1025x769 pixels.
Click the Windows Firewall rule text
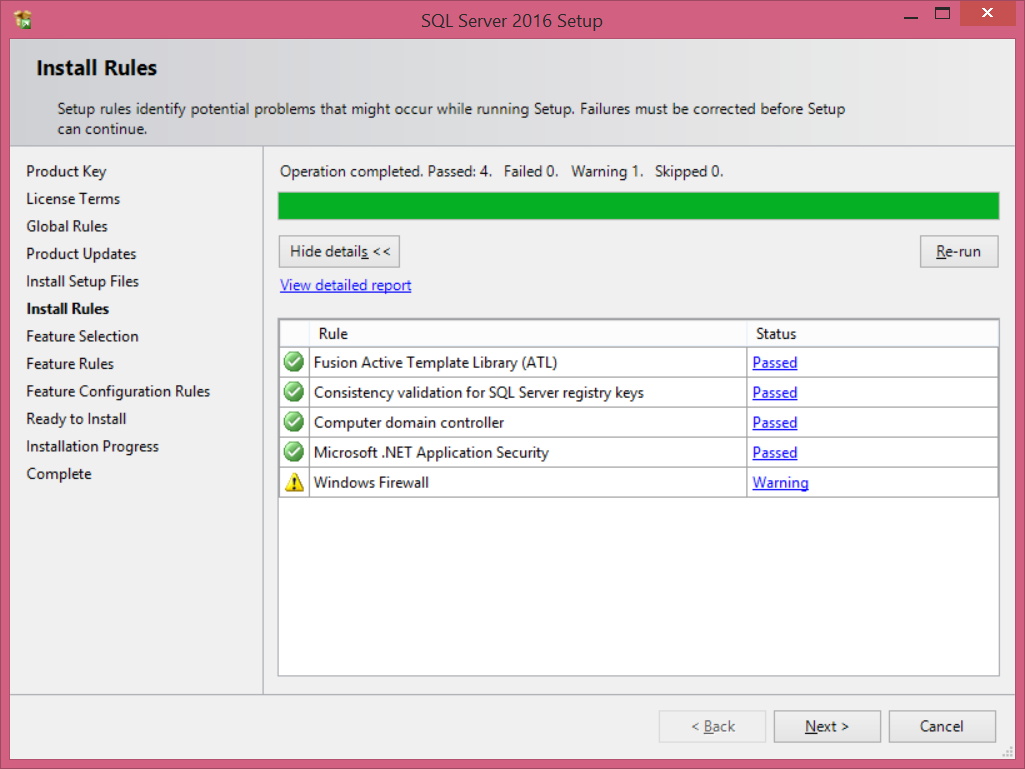371,483
